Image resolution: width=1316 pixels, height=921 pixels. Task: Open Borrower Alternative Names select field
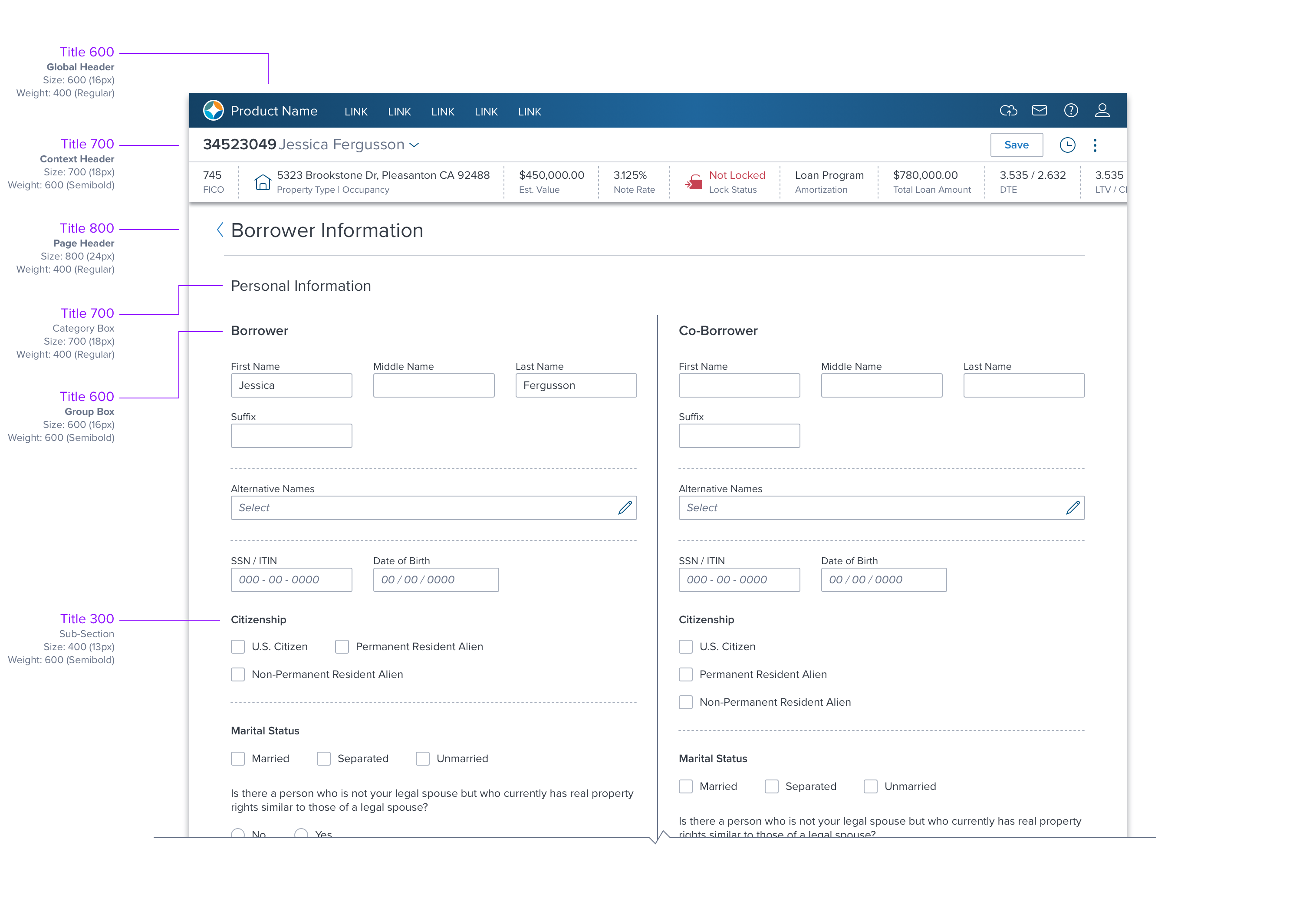[433, 507]
